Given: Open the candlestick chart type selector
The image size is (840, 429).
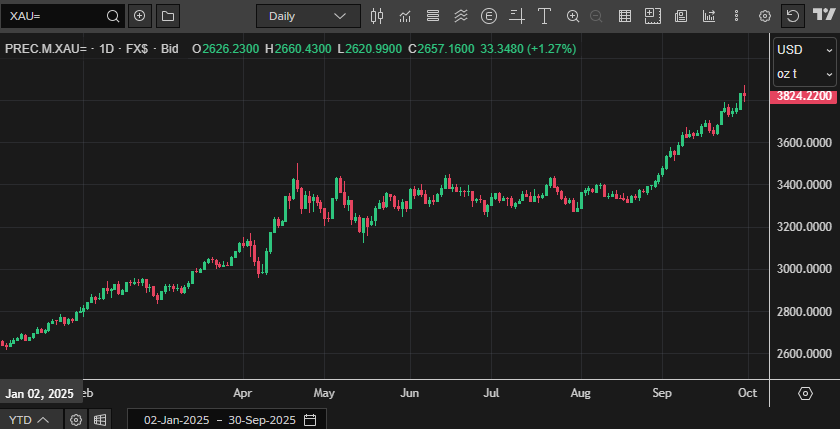Looking at the screenshot, I should point(377,16).
